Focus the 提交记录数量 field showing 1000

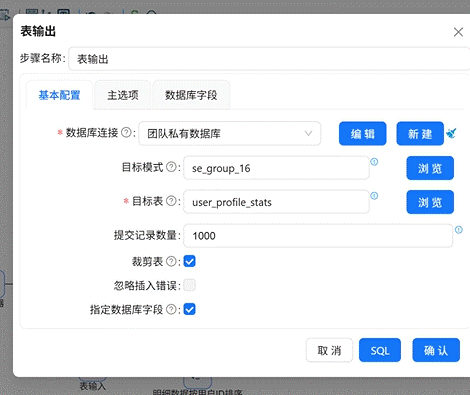tap(318, 236)
